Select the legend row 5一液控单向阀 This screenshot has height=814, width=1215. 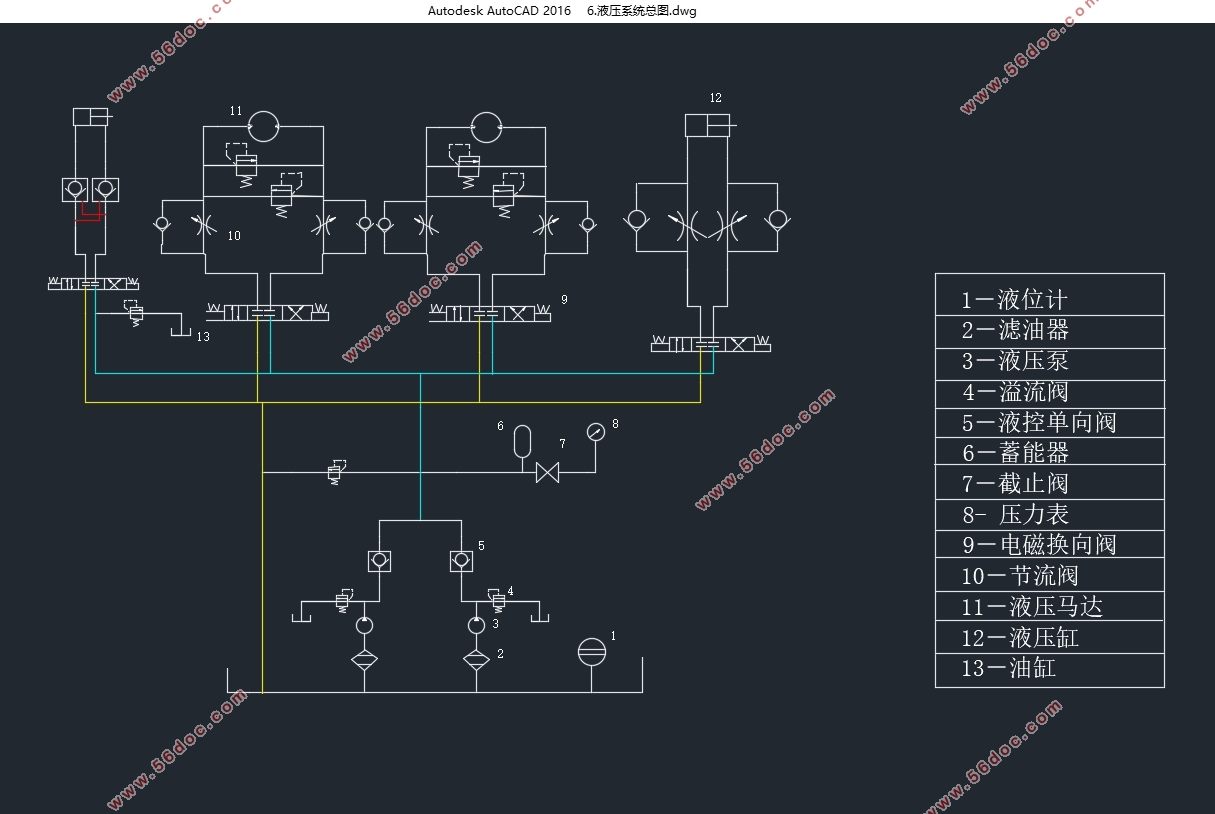(x=1050, y=422)
